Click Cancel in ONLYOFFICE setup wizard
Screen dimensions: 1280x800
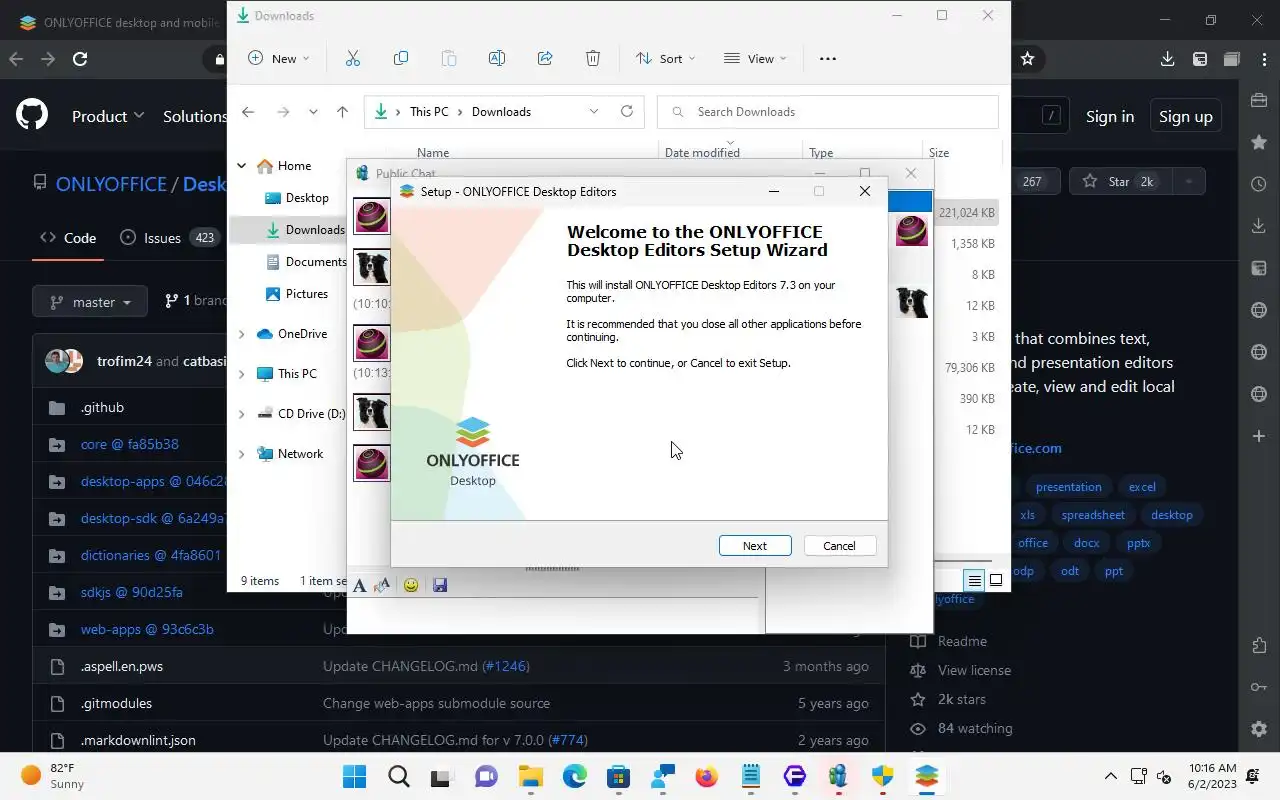tap(839, 545)
